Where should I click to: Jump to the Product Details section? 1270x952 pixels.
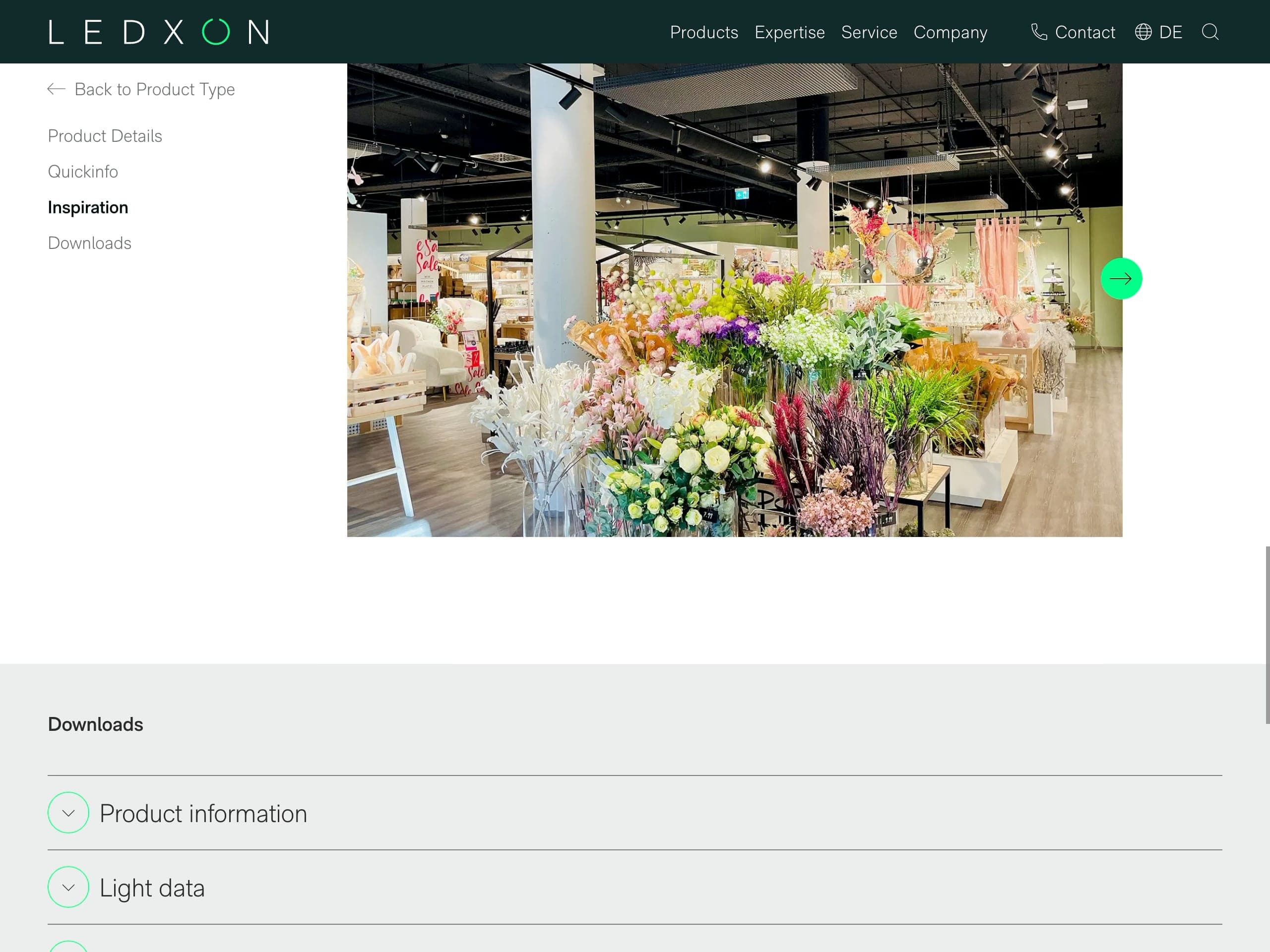(x=105, y=136)
